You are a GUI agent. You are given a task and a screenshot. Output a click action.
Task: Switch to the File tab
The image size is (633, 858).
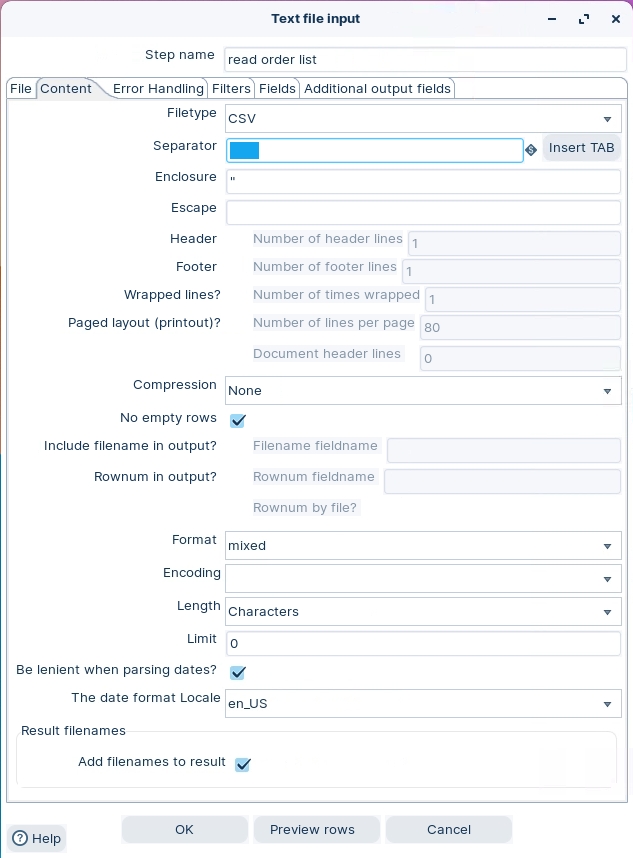tap(21, 89)
